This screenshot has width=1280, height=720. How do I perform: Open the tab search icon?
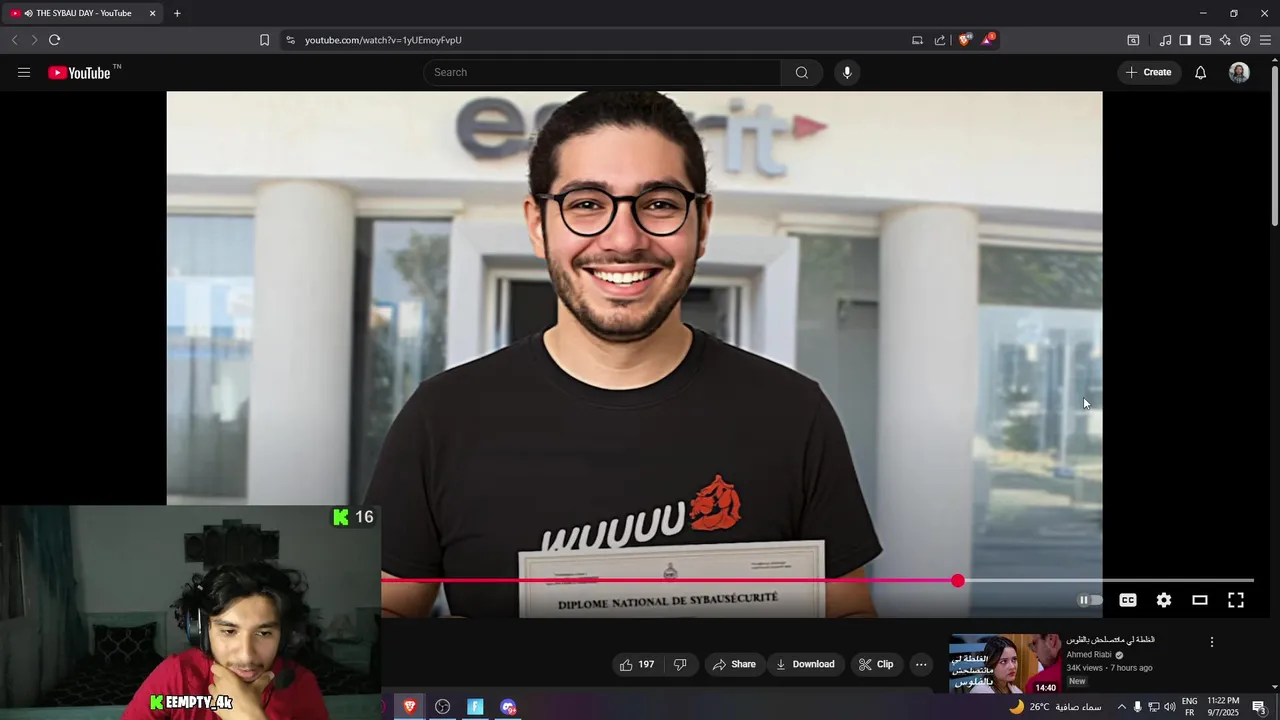tap(1133, 40)
